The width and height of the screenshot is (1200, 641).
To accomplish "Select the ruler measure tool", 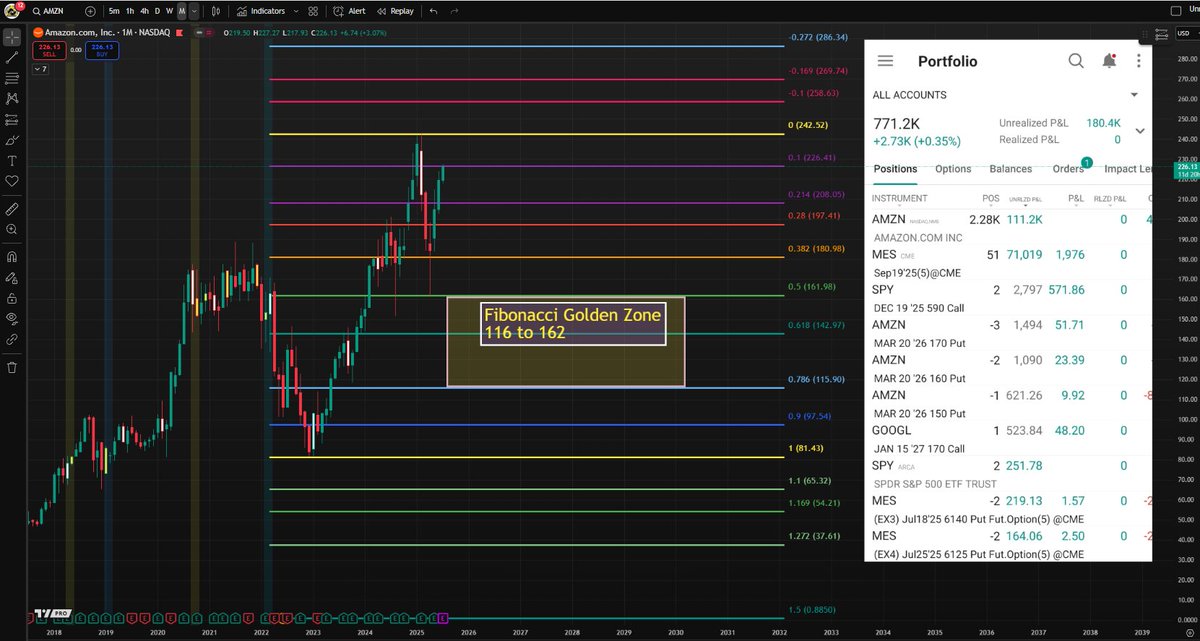I will coord(12,209).
